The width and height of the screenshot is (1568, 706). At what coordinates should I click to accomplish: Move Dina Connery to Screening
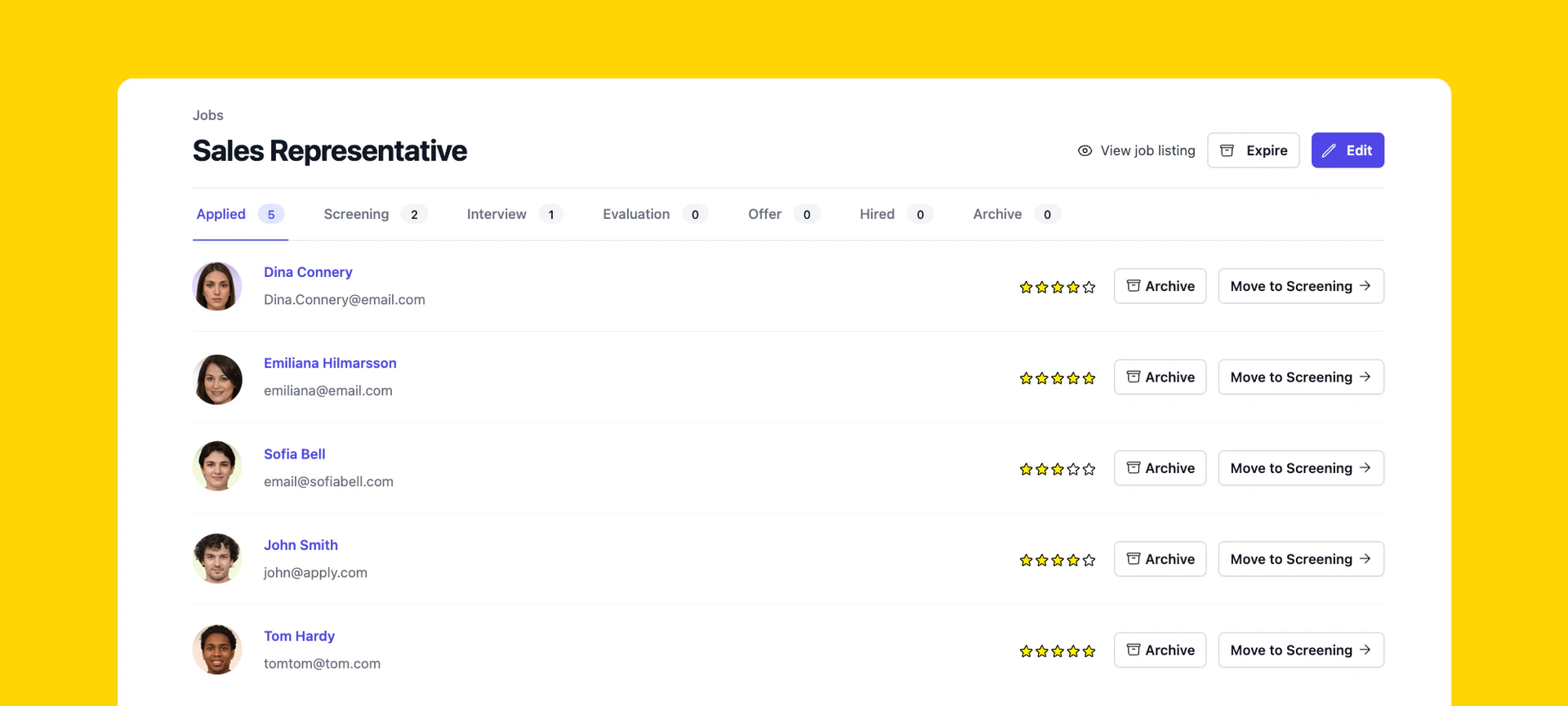point(1300,287)
